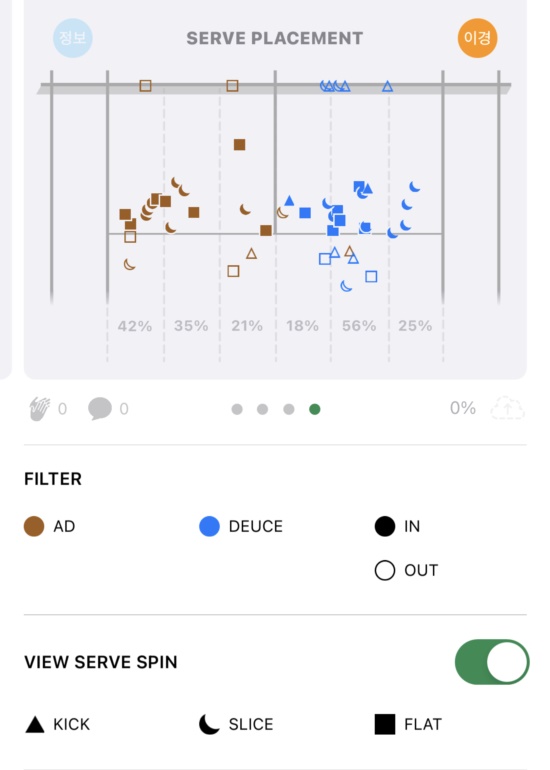Tap the 0% upload progress label
550x770 pixels.
click(x=463, y=408)
